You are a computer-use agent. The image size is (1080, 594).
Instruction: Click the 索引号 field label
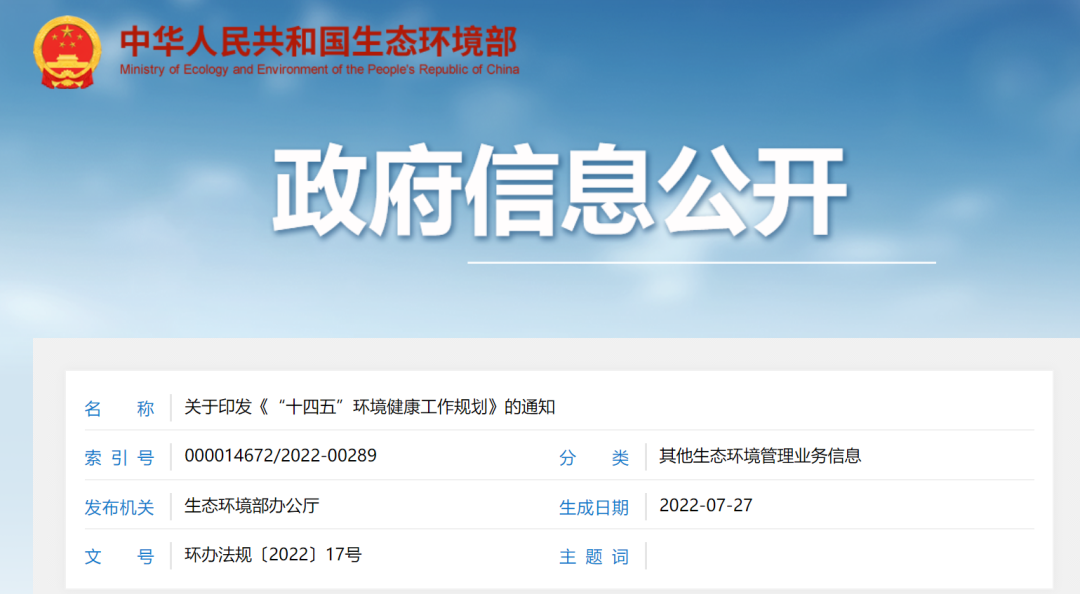pyautogui.click(x=119, y=458)
